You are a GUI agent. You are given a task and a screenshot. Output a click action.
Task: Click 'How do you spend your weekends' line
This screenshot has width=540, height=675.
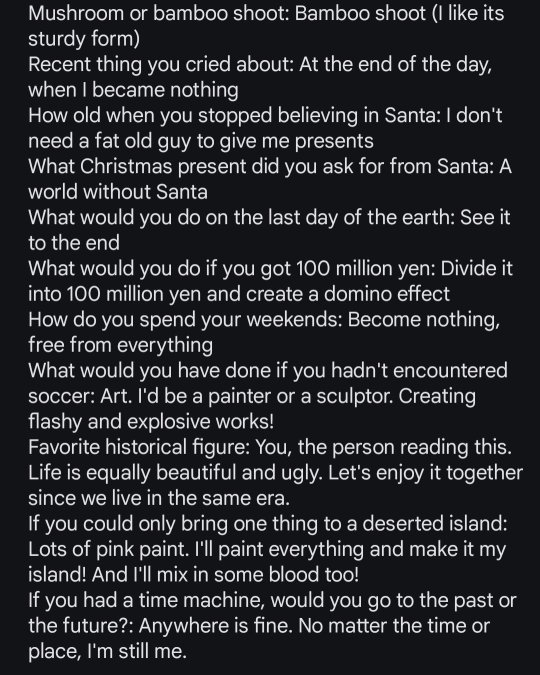[x=264, y=319]
